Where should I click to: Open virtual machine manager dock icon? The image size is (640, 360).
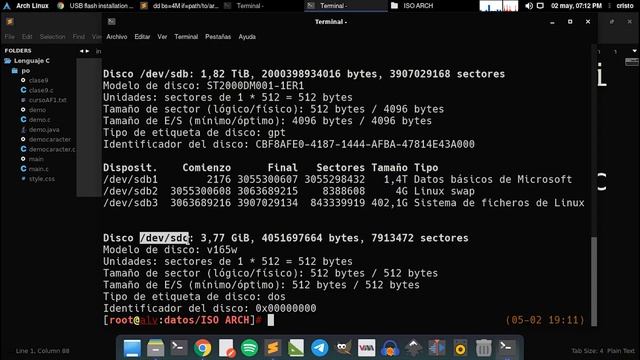click(x=367, y=348)
